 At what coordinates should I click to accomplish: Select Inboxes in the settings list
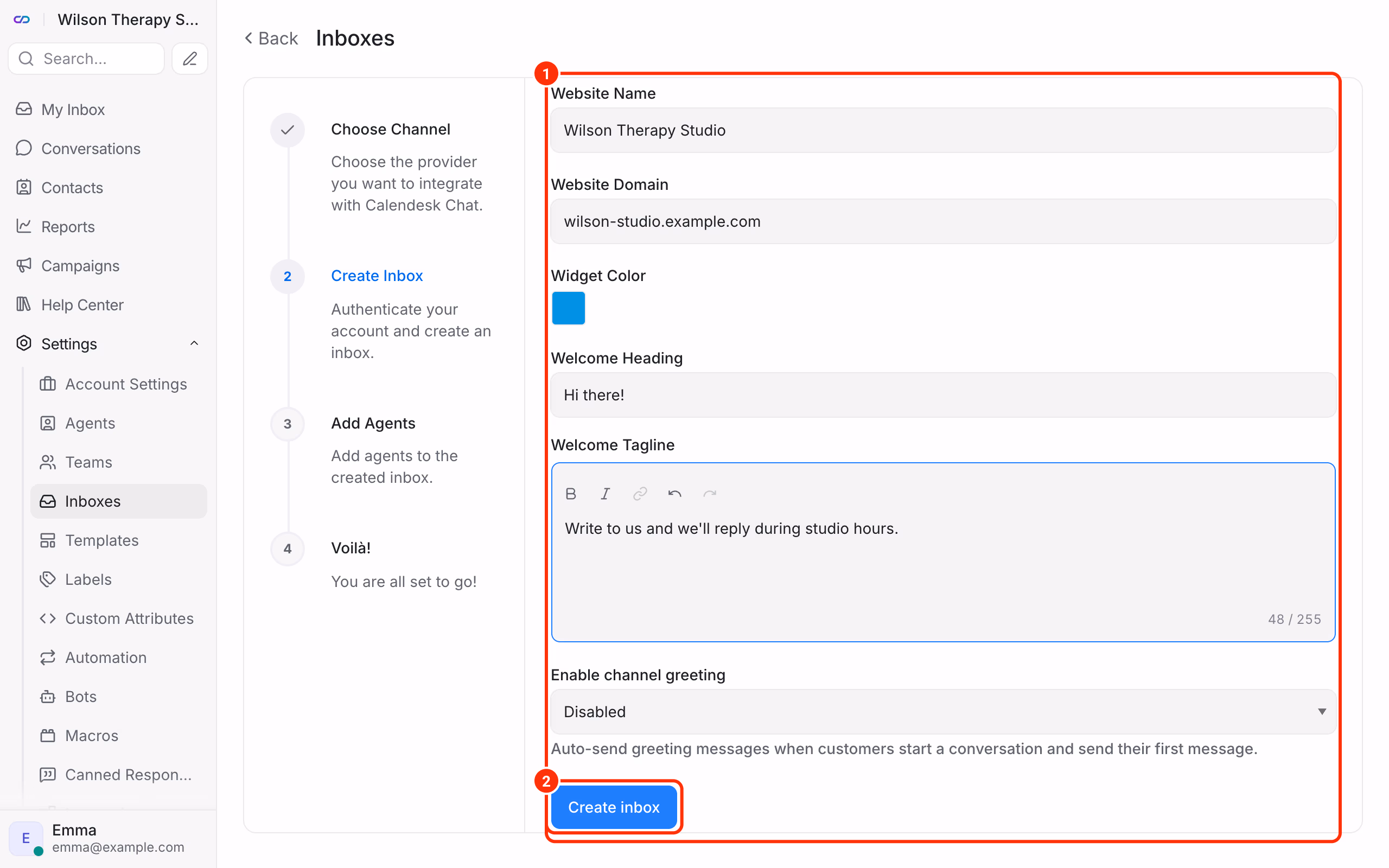[x=118, y=501]
